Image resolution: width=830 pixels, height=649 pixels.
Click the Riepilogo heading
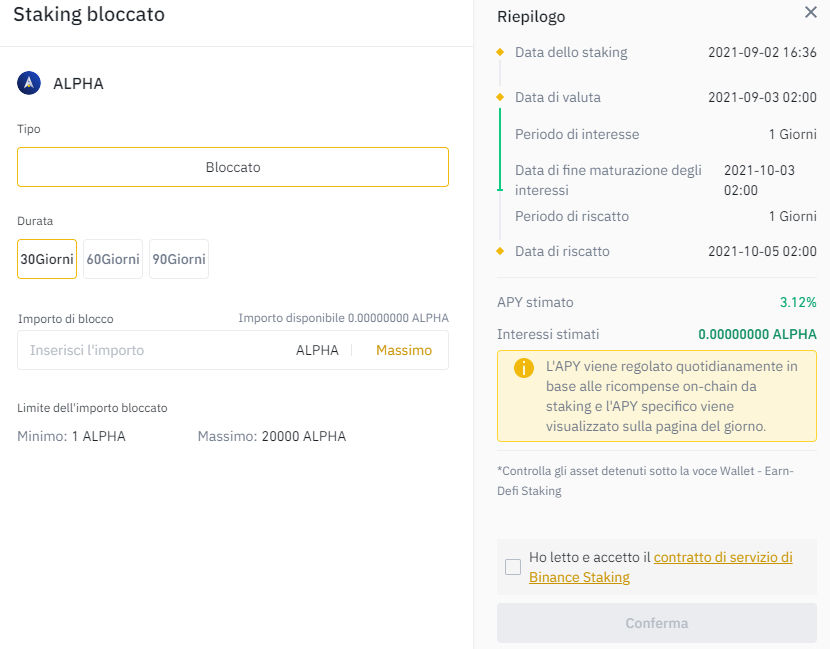point(531,17)
